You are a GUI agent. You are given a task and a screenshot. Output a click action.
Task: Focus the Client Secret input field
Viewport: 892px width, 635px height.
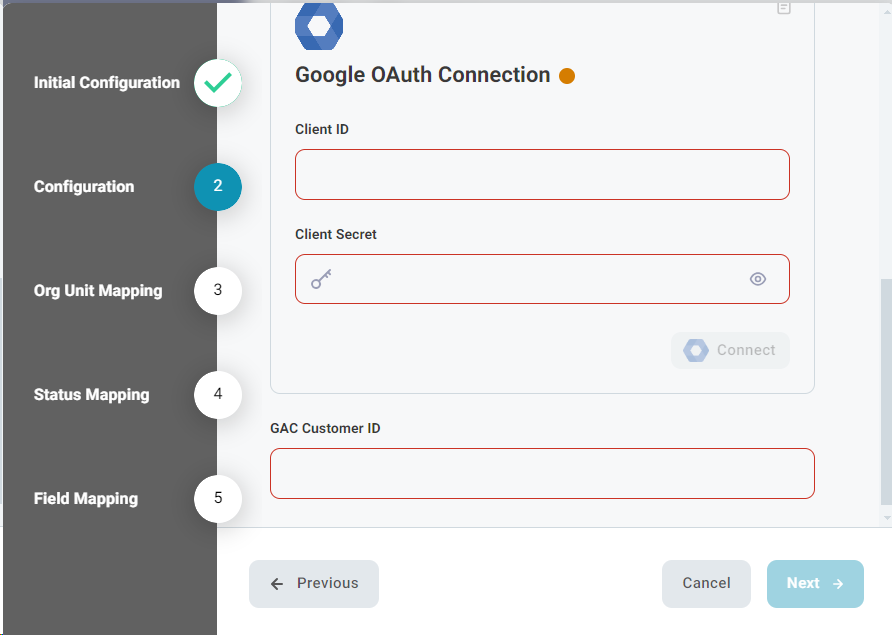pos(542,279)
